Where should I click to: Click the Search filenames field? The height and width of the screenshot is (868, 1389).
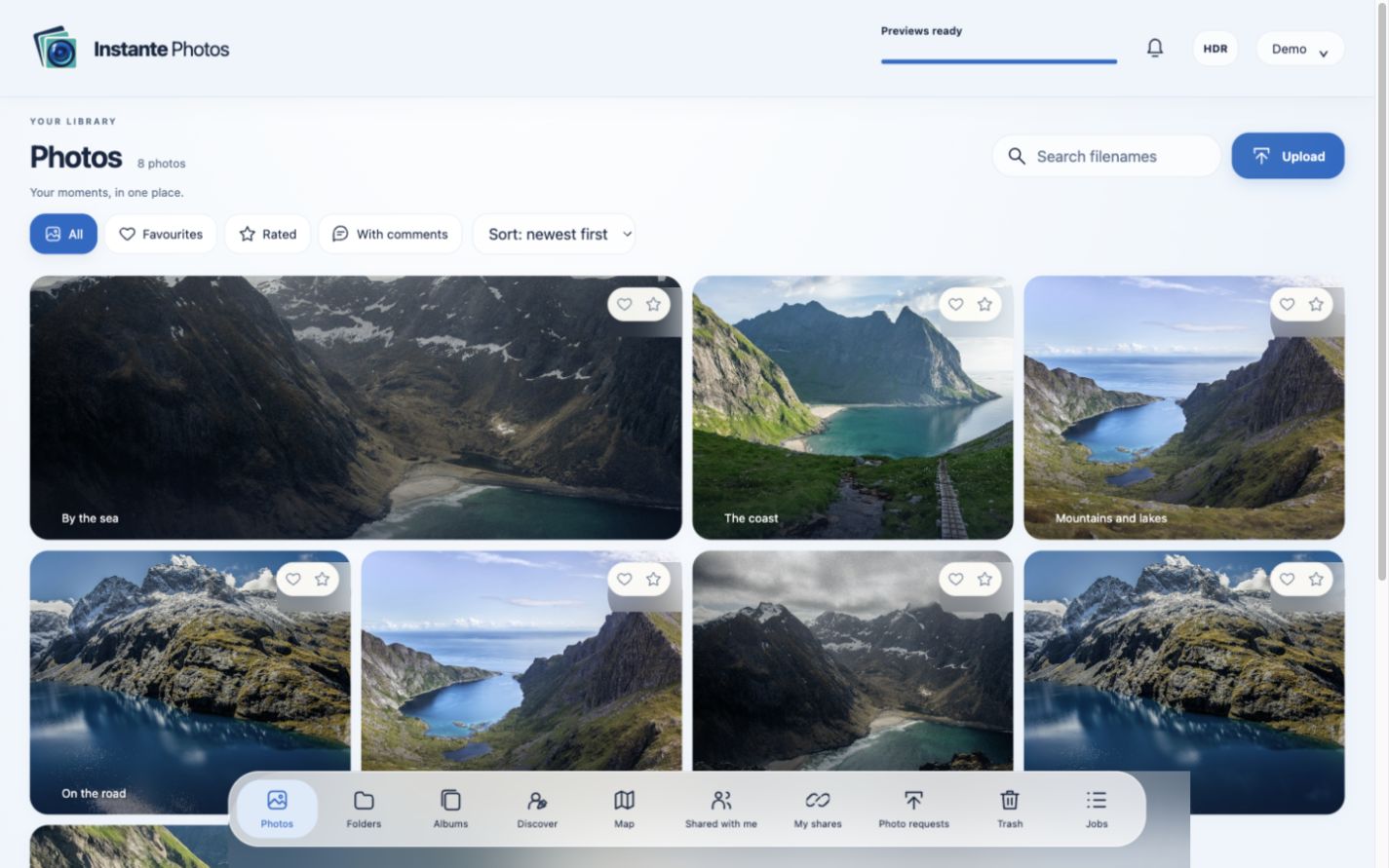click(x=1106, y=156)
